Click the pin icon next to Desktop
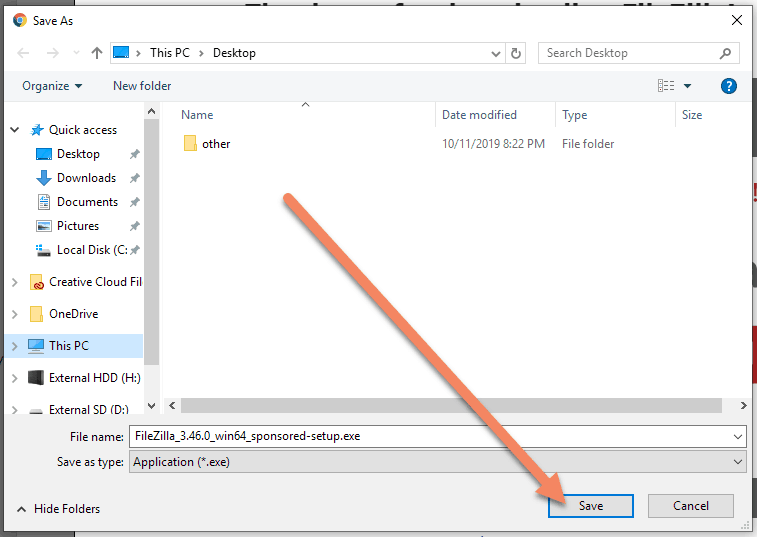The height and width of the screenshot is (537, 757). (135, 154)
